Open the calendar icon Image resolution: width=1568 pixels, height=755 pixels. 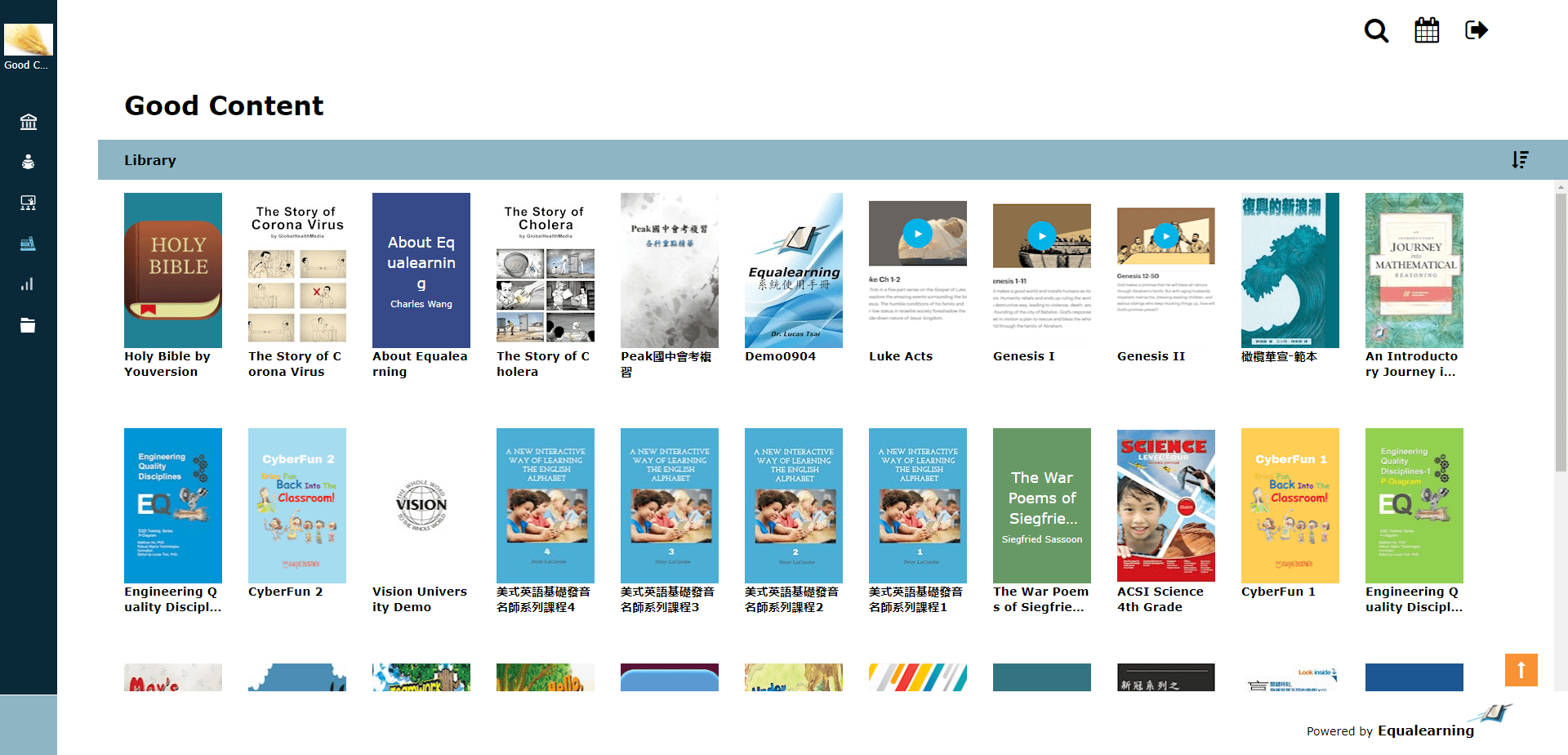tap(1427, 30)
